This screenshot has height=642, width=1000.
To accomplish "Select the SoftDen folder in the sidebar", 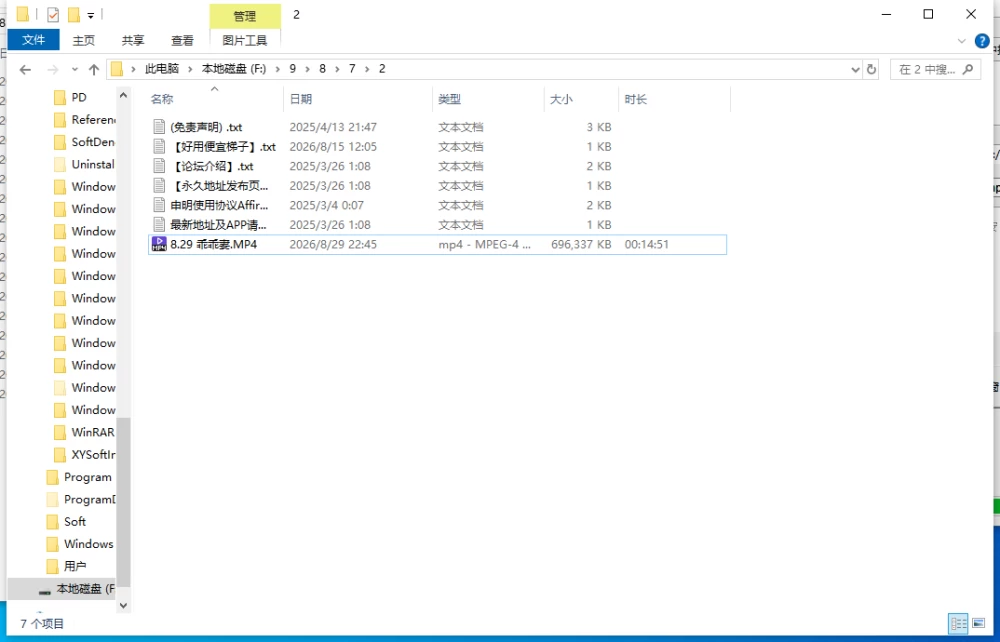I will (84, 142).
